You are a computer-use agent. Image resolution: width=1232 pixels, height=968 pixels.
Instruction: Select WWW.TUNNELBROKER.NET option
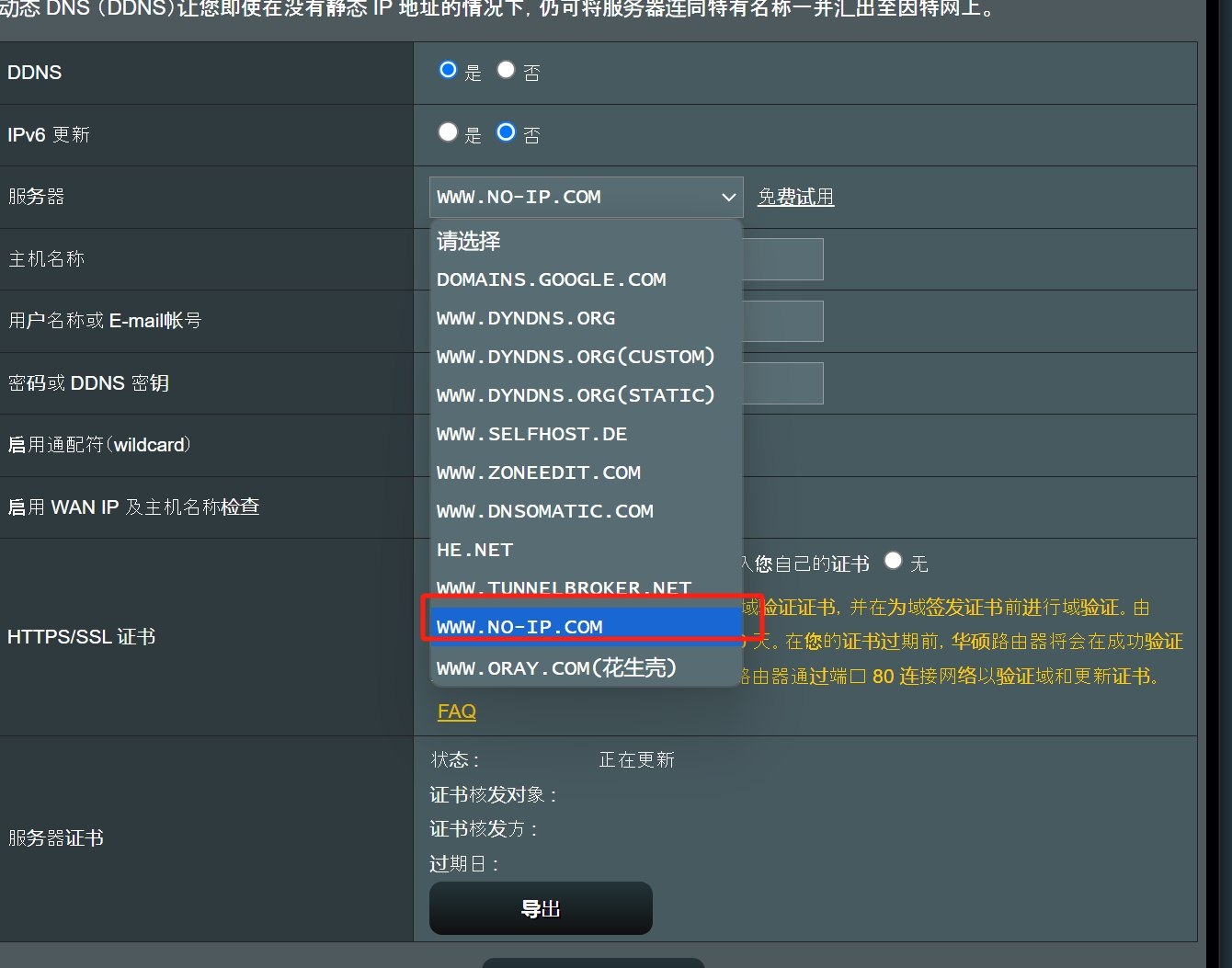[586, 586]
